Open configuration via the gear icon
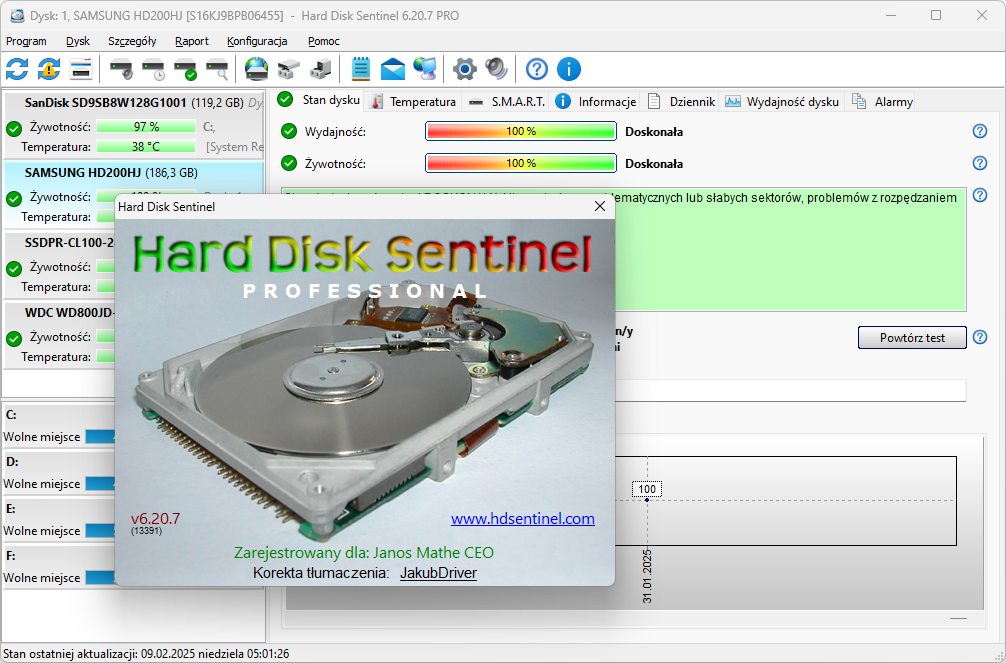This screenshot has width=1006, height=663. [465, 69]
